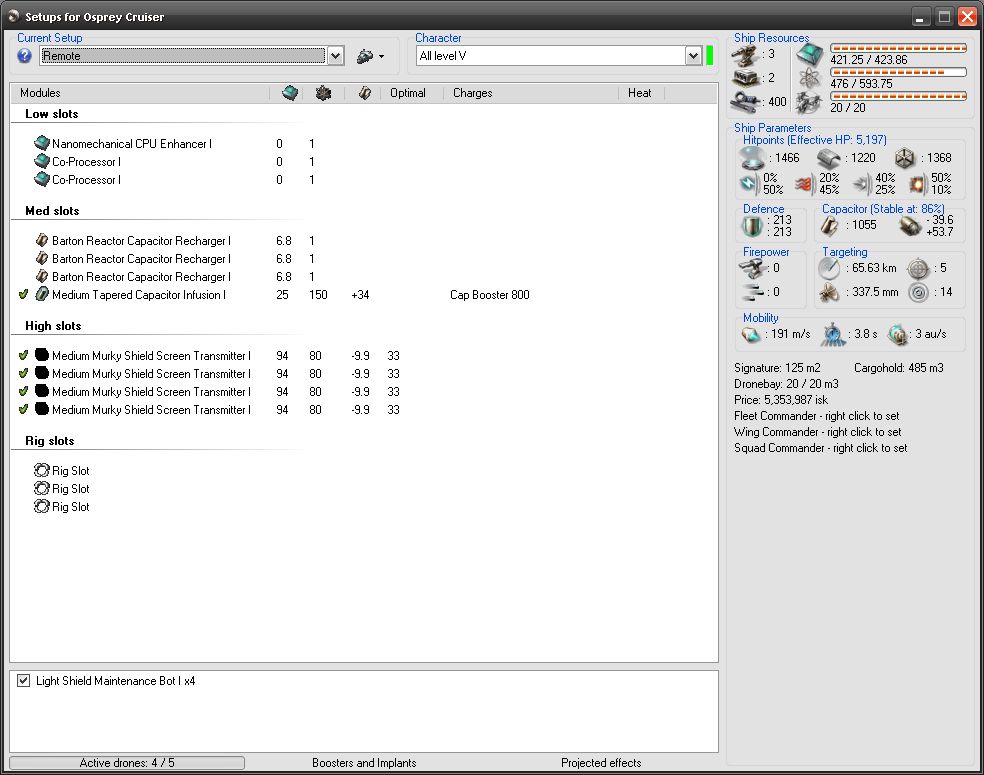Screen dimensions: 984x775
Task: Toggle Medium Tapered Capacitor Infusion I active checkmark
Action: coord(24,294)
